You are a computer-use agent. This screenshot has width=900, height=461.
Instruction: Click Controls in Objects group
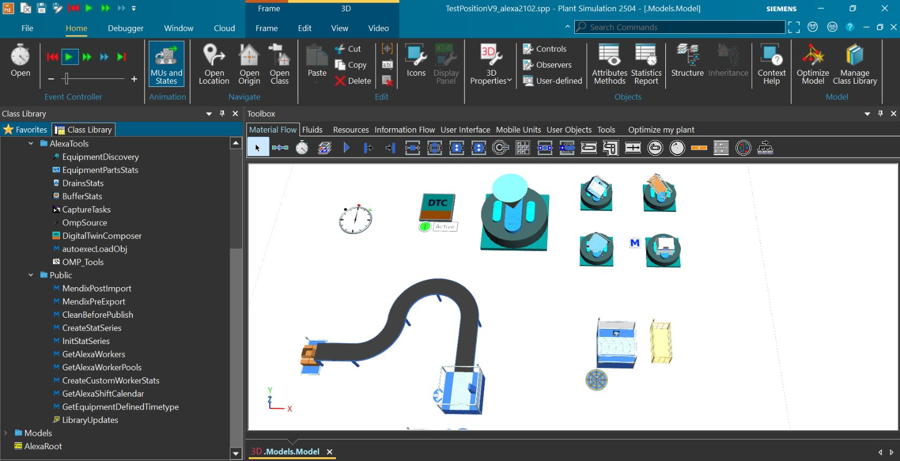click(544, 49)
